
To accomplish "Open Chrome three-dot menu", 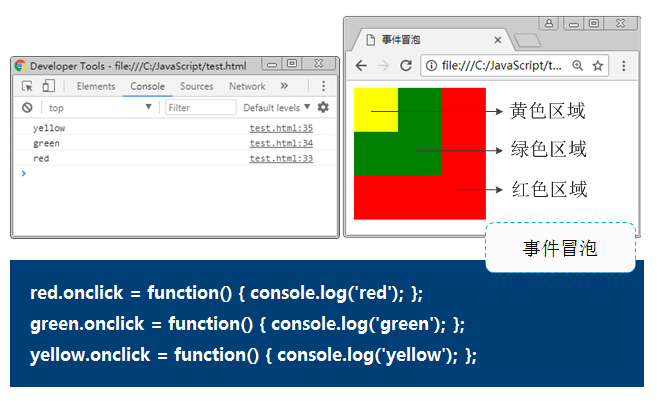I will [624, 66].
